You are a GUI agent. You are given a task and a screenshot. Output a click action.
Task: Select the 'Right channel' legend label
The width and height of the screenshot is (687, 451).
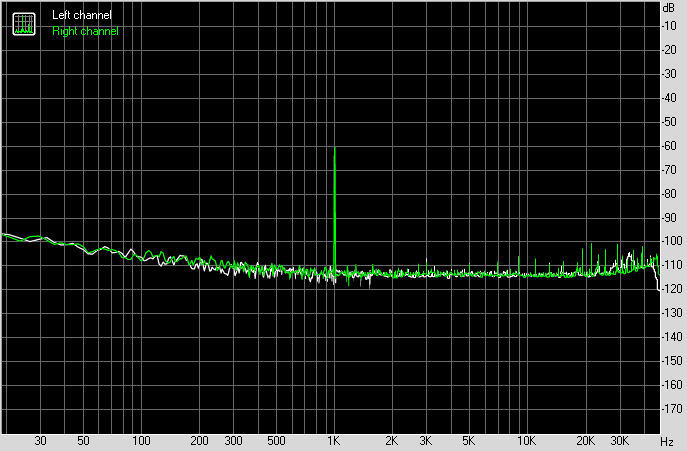click(x=85, y=31)
